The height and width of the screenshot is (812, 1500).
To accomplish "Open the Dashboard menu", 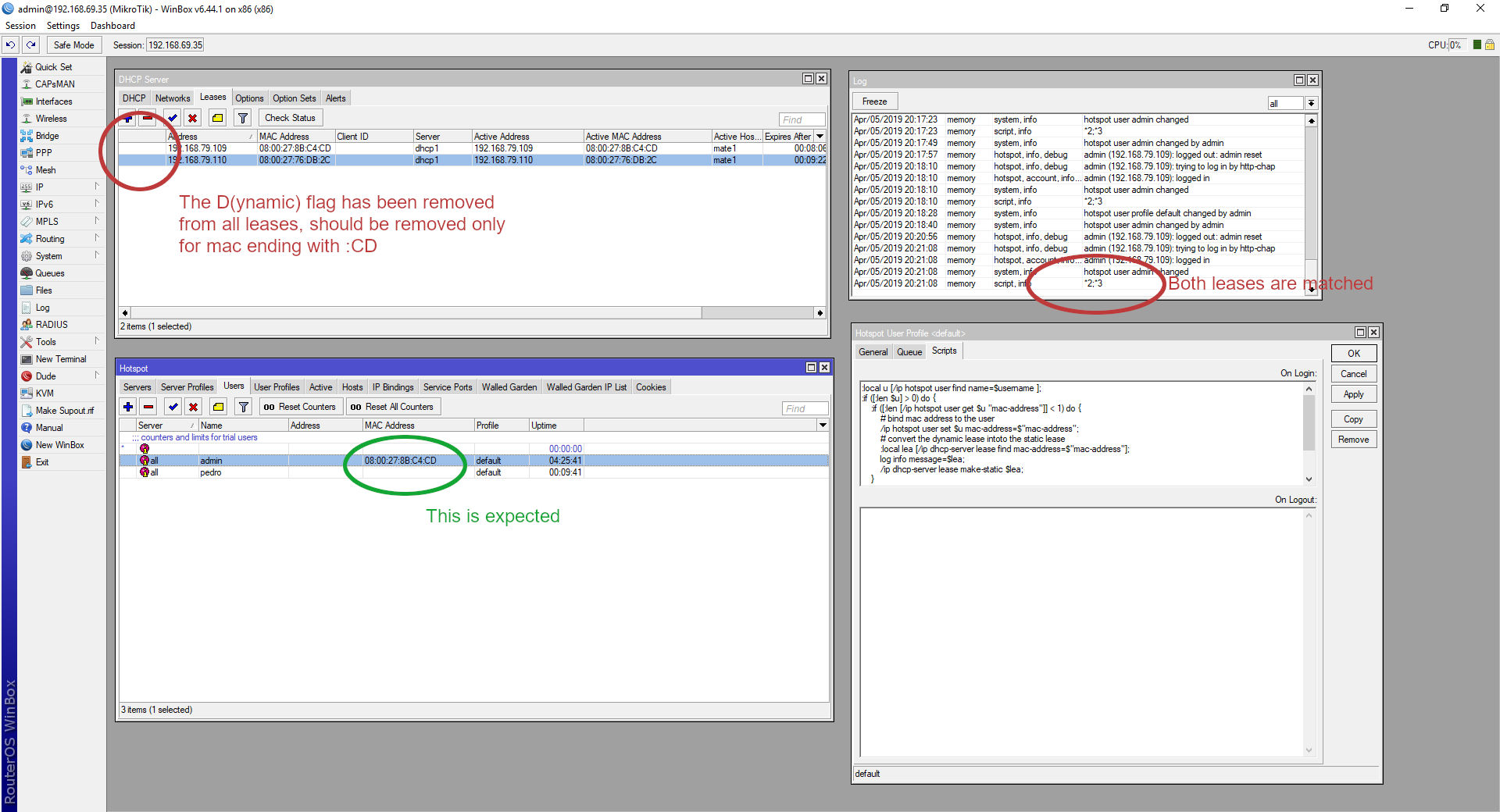I will coord(112,26).
